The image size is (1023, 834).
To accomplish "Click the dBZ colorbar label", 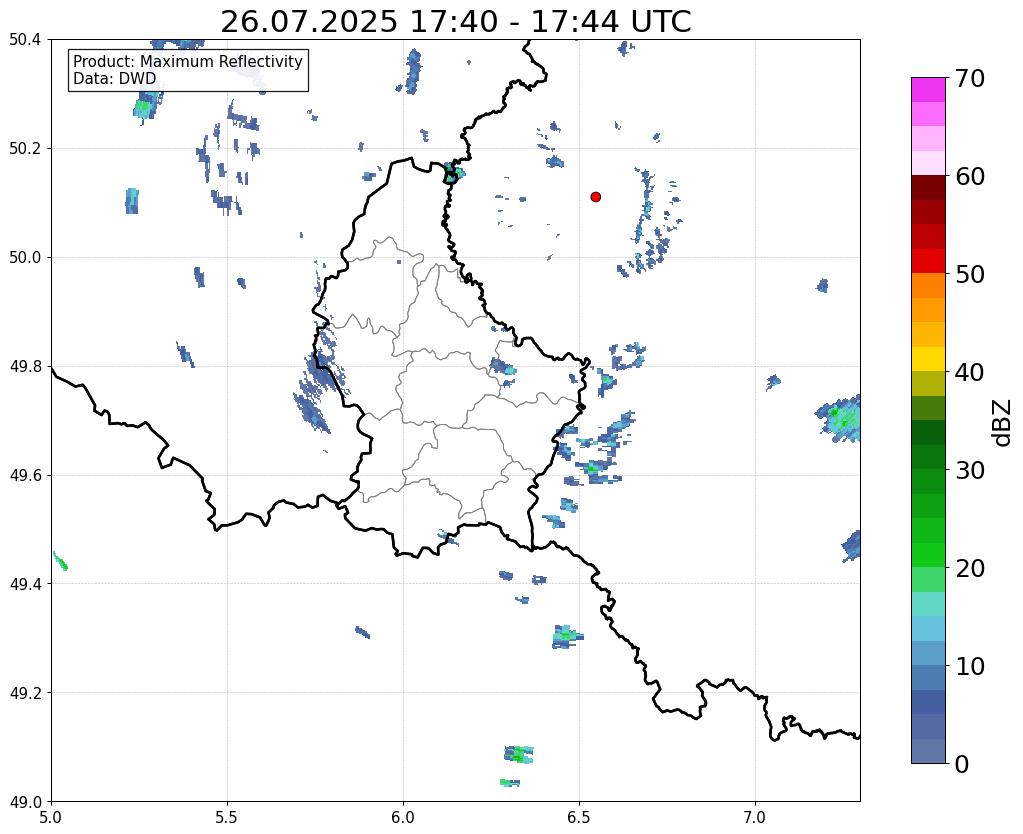I will click(x=1003, y=423).
